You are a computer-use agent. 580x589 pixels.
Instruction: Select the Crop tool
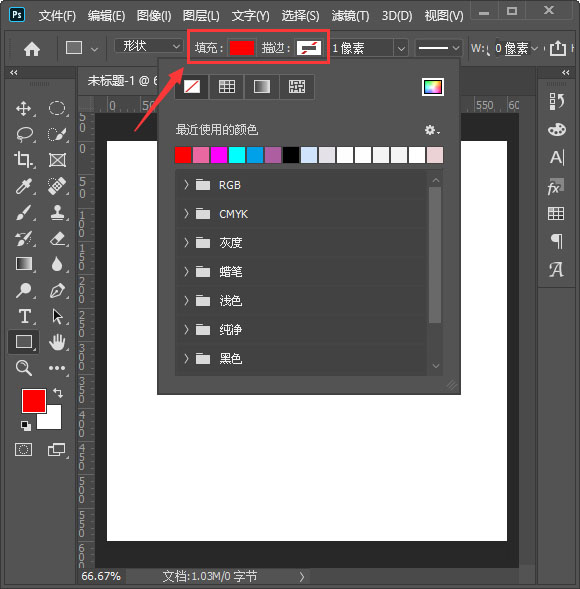(24, 159)
